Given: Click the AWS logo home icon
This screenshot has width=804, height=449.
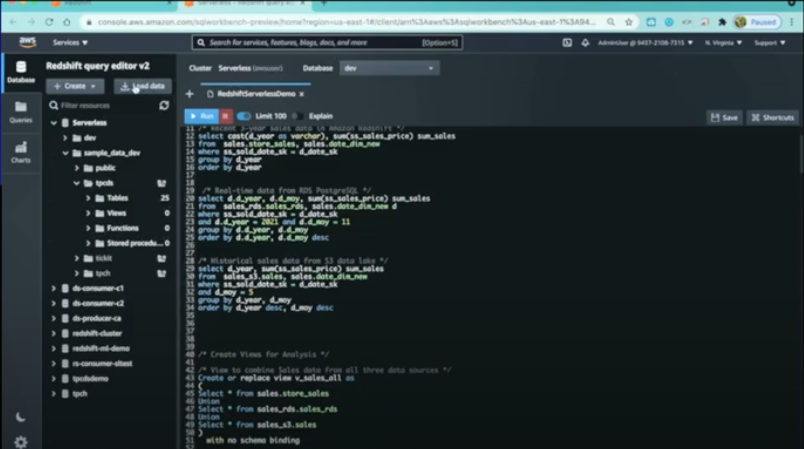Looking at the screenshot, I should 28,43.
